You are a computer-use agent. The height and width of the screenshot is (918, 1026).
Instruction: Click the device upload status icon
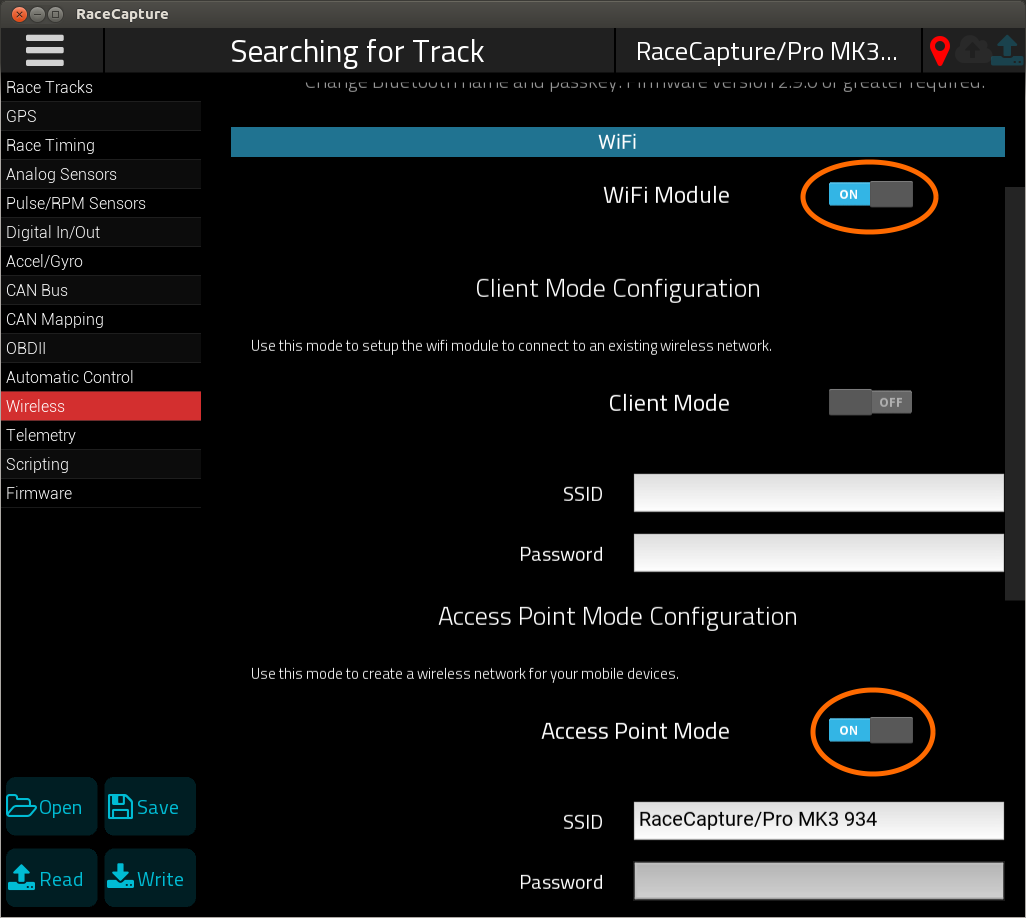[x=1006, y=50]
